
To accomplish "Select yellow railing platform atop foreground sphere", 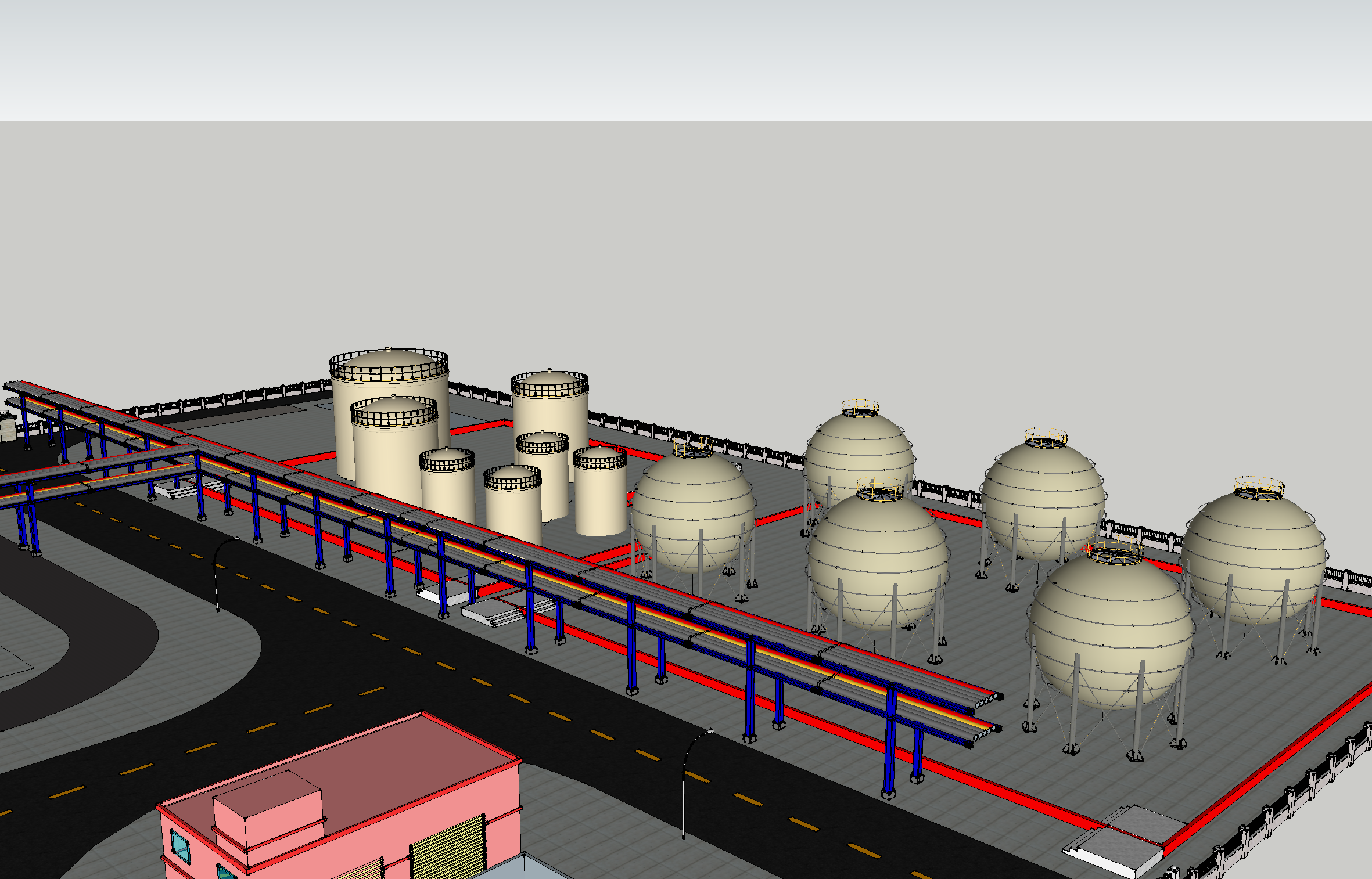I will pyautogui.click(x=1114, y=552).
